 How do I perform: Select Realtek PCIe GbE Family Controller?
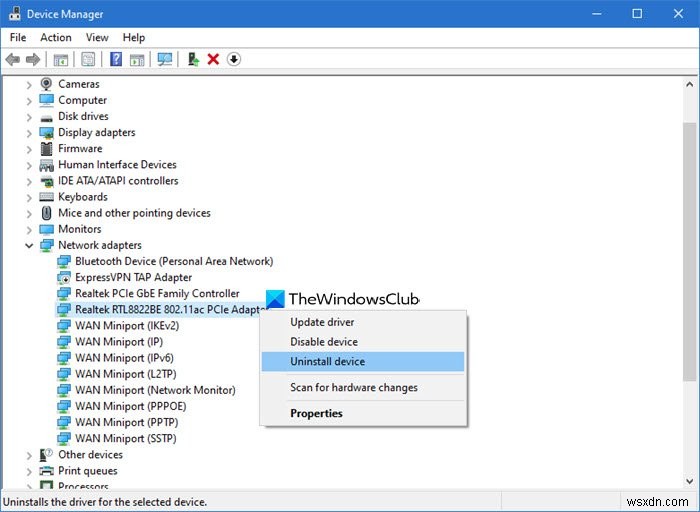[x=157, y=294]
